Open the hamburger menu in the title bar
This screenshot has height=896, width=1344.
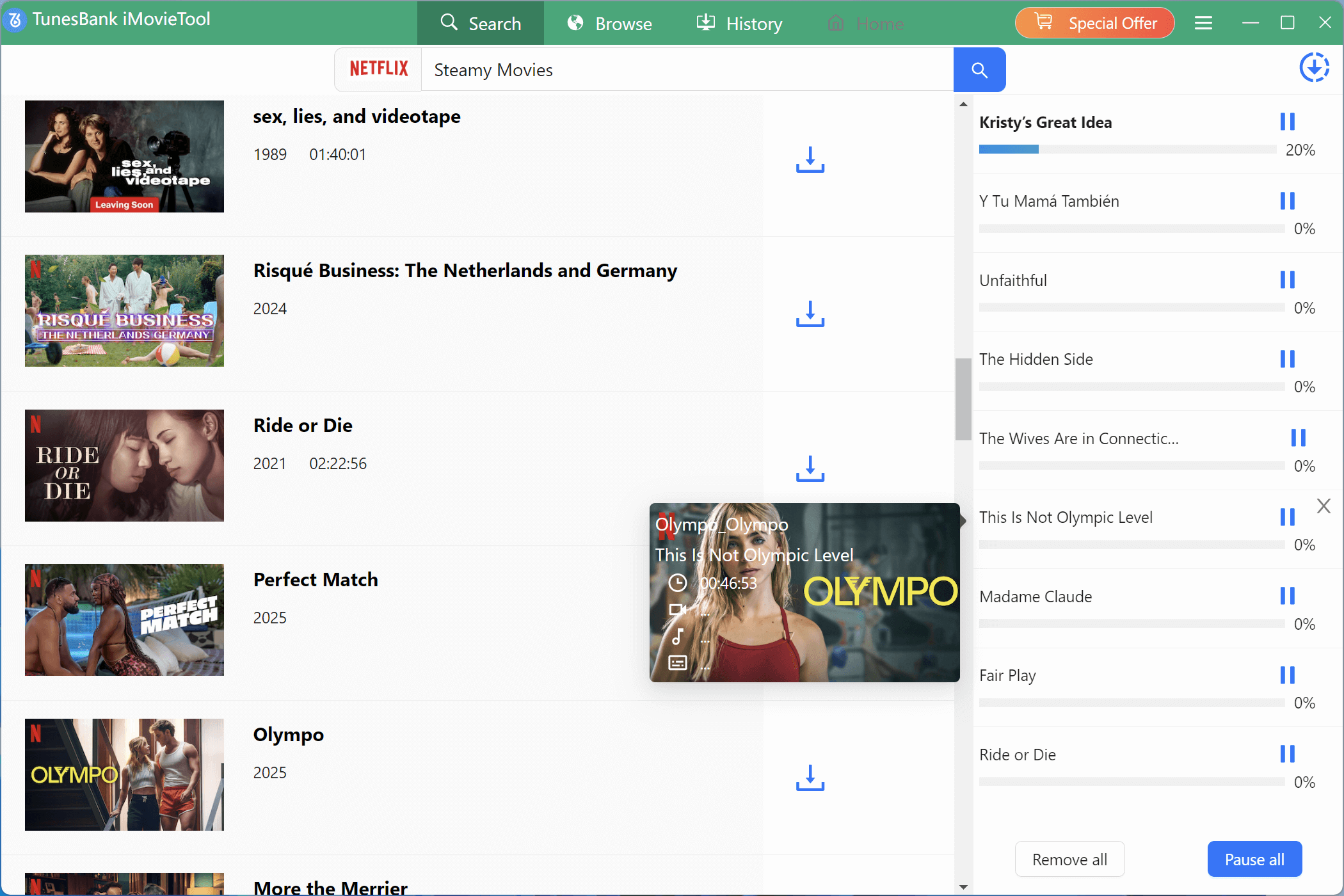tap(1203, 22)
